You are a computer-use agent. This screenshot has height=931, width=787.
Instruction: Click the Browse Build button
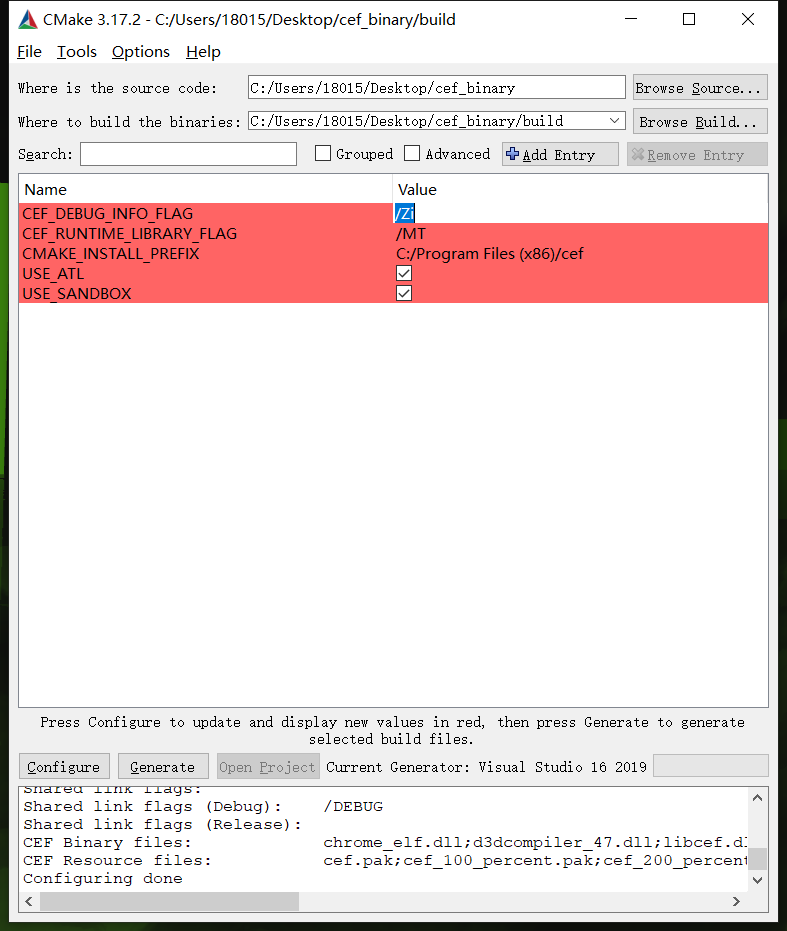[700, 122]
